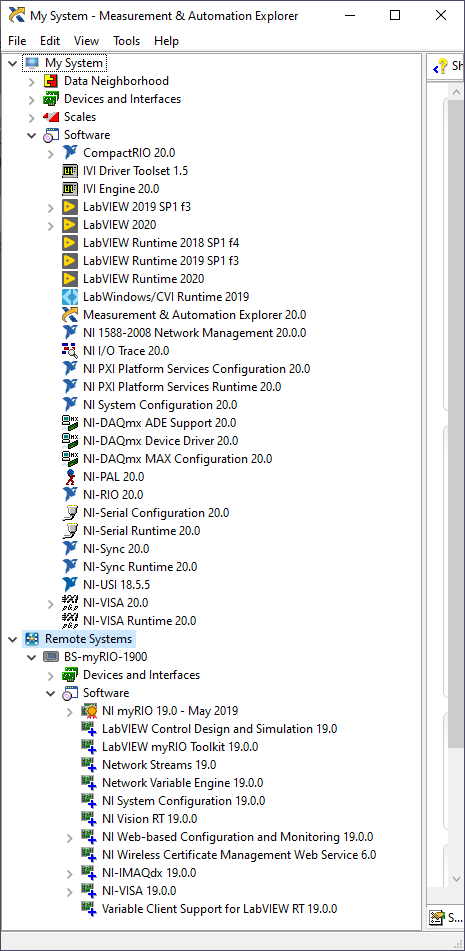The height and width of the screenshot is (951, 465).
Task: Collapse the BS-myRIO-1900 node
Action: 32,657
